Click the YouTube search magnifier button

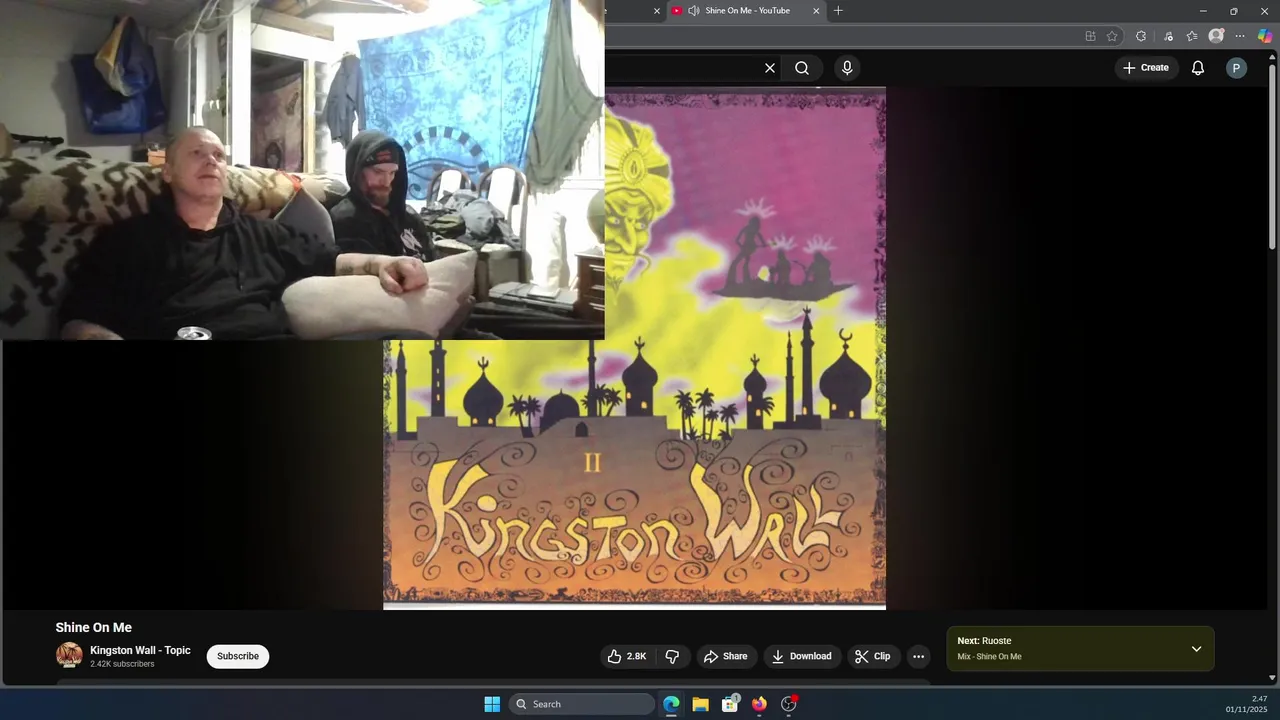802,68
